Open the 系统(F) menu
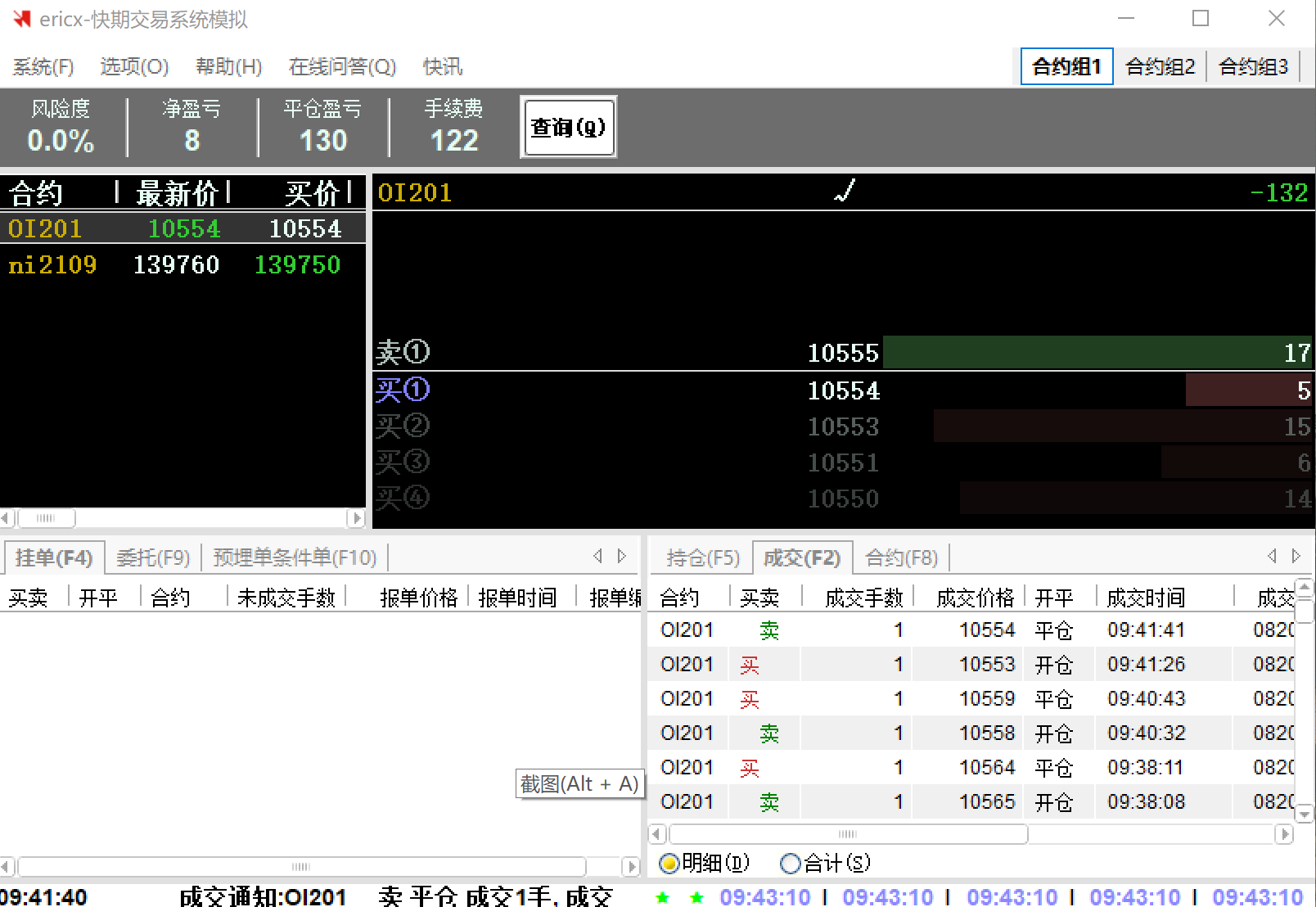This screenshot has width=1316, height=907. tap(43, 66)
